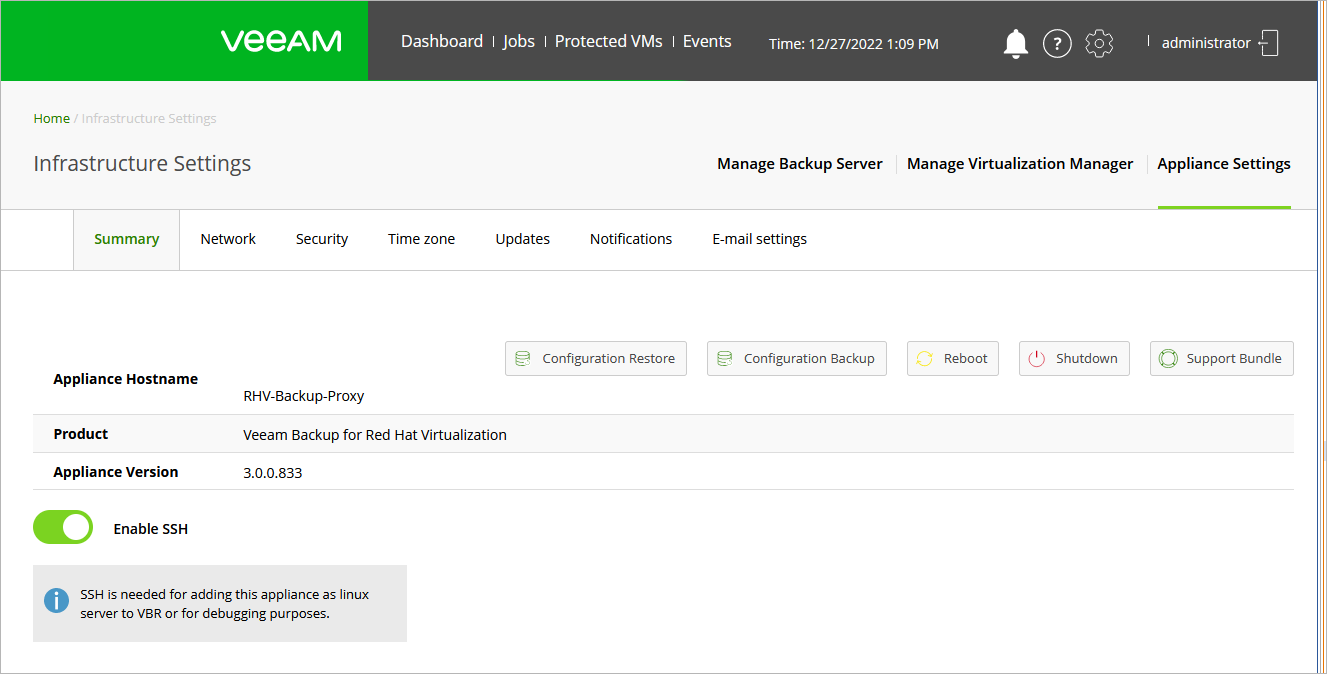
Task: Click the Veeam logo
Action: pyautogui.click(x=281, y=41)
